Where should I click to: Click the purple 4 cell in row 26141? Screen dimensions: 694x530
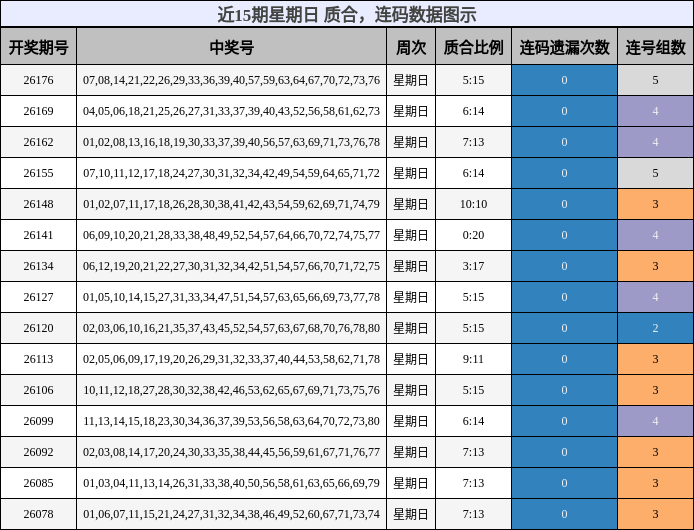tap(655, 235)
